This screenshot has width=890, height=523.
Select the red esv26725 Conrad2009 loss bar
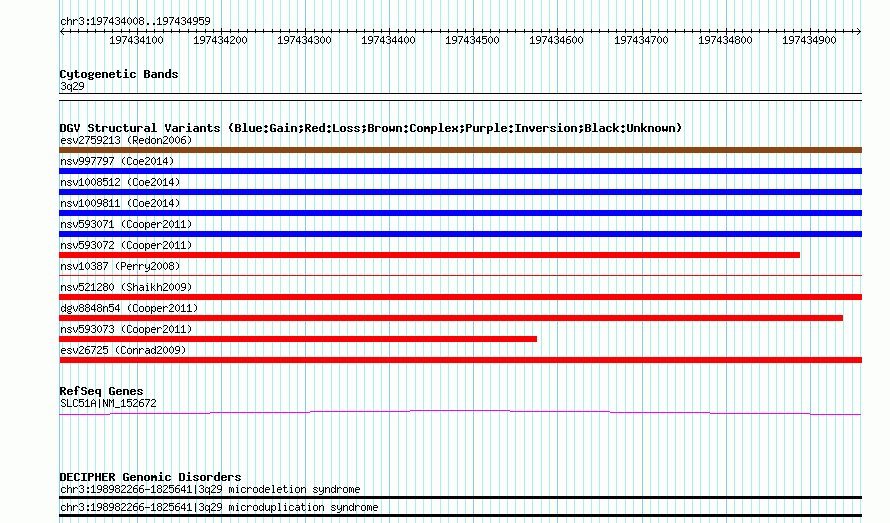460,360
